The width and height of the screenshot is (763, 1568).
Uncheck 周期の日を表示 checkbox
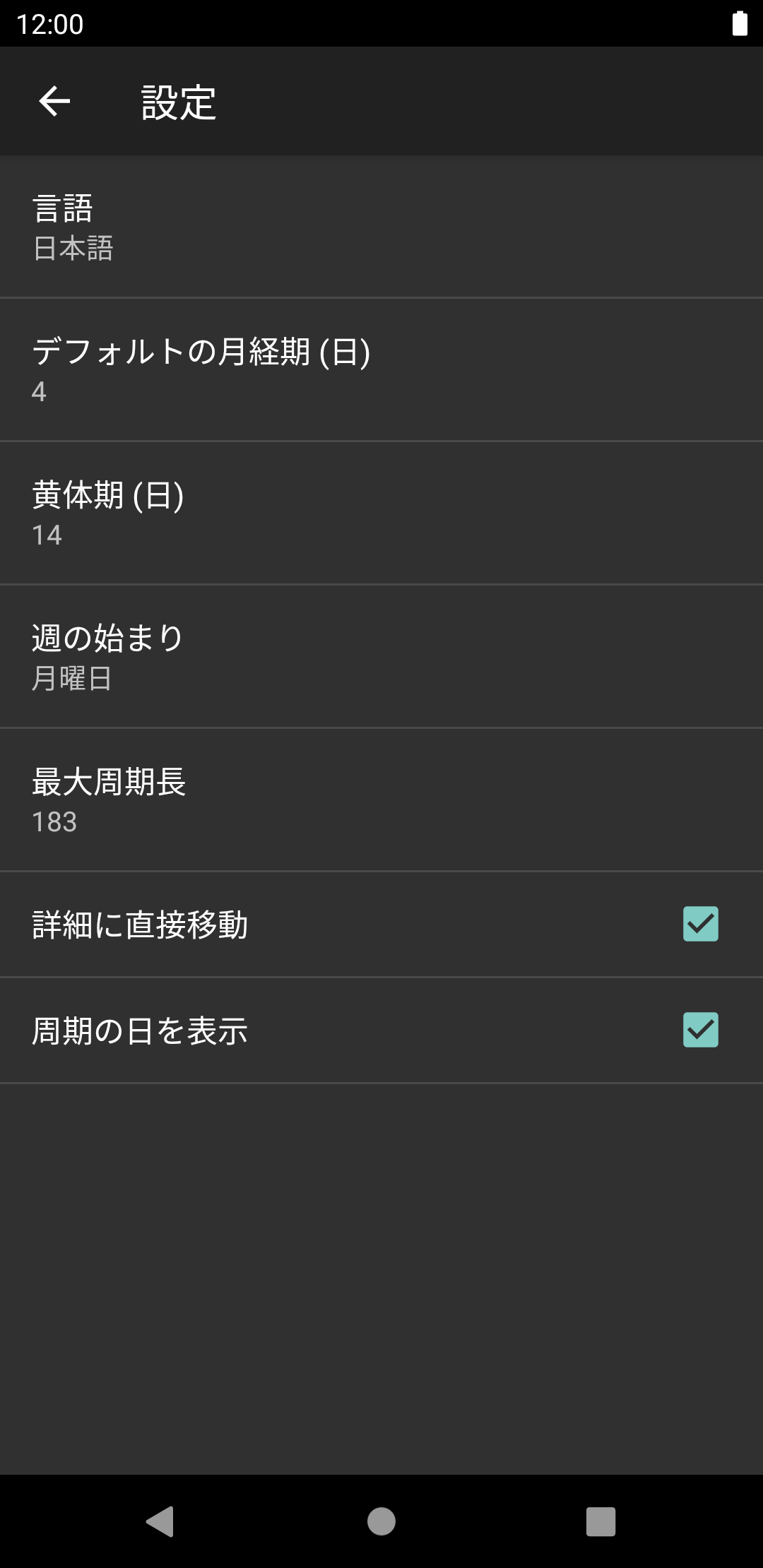click(700, 1030)
